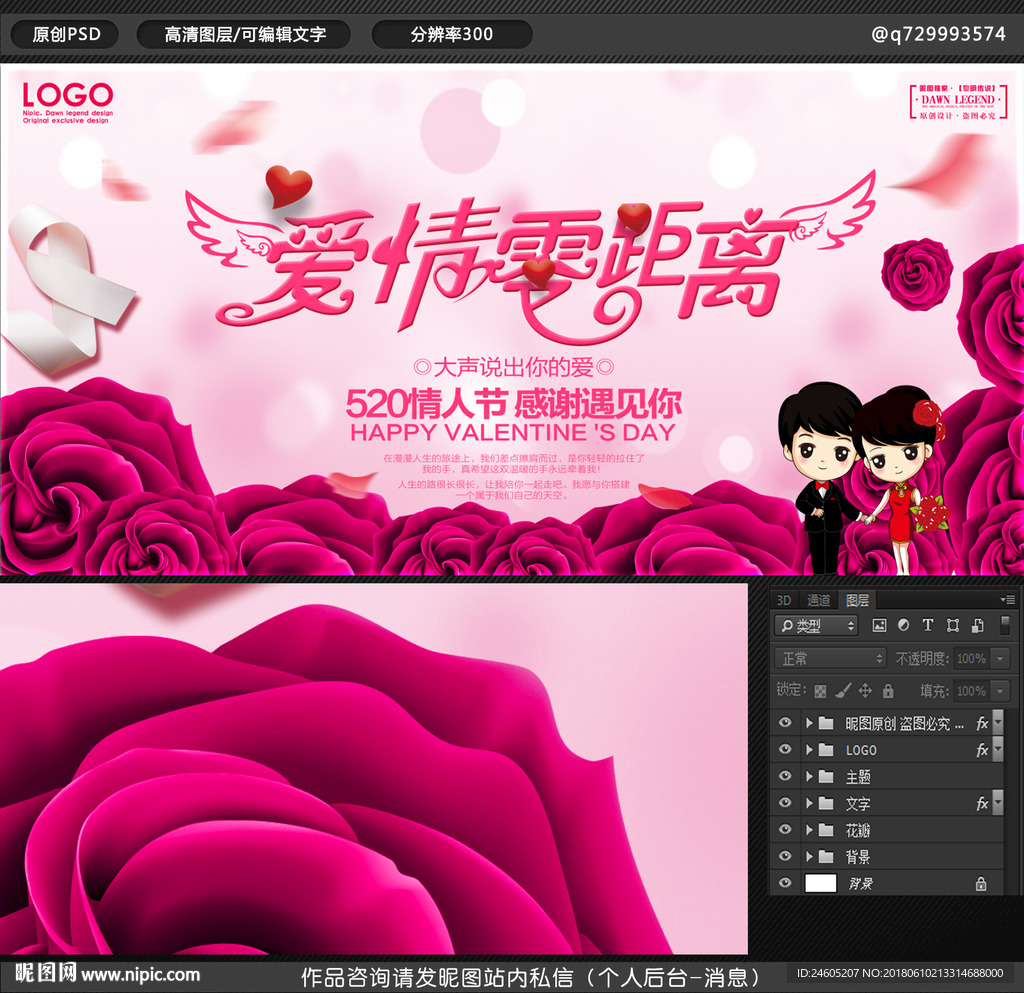Click the 填充 100% value field
Screen dimensions: 1024x993
972,691
